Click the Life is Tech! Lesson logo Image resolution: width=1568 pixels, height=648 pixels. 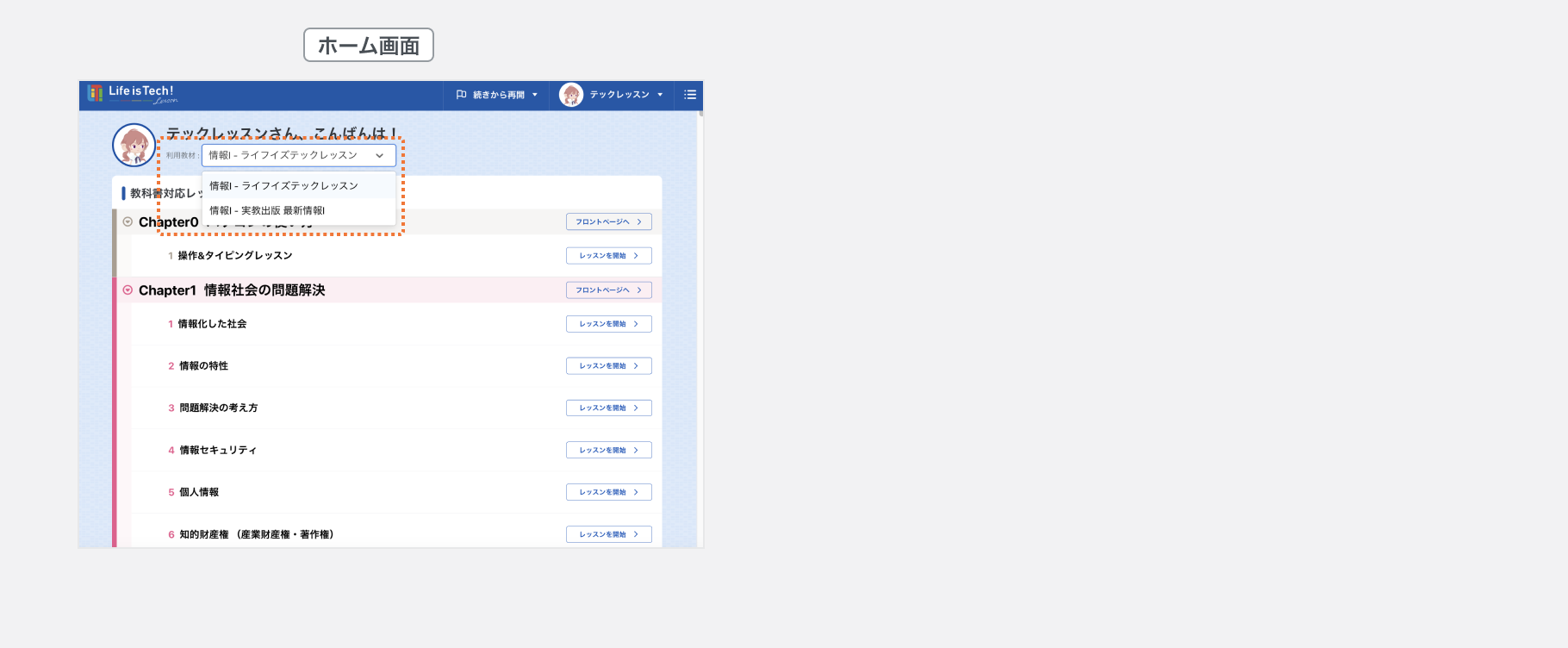tap(133, 94)
